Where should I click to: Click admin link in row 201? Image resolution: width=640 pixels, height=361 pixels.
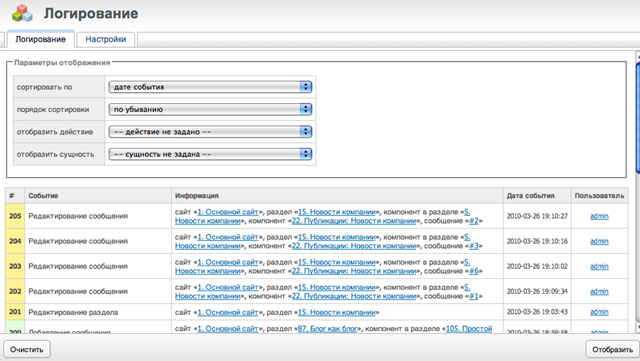pyautogui.click(x=599, y=312)
